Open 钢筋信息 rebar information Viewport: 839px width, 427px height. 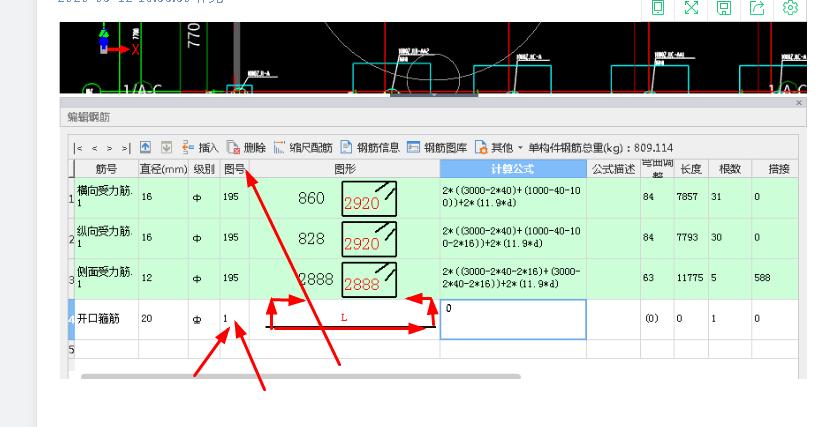(370, 148)
